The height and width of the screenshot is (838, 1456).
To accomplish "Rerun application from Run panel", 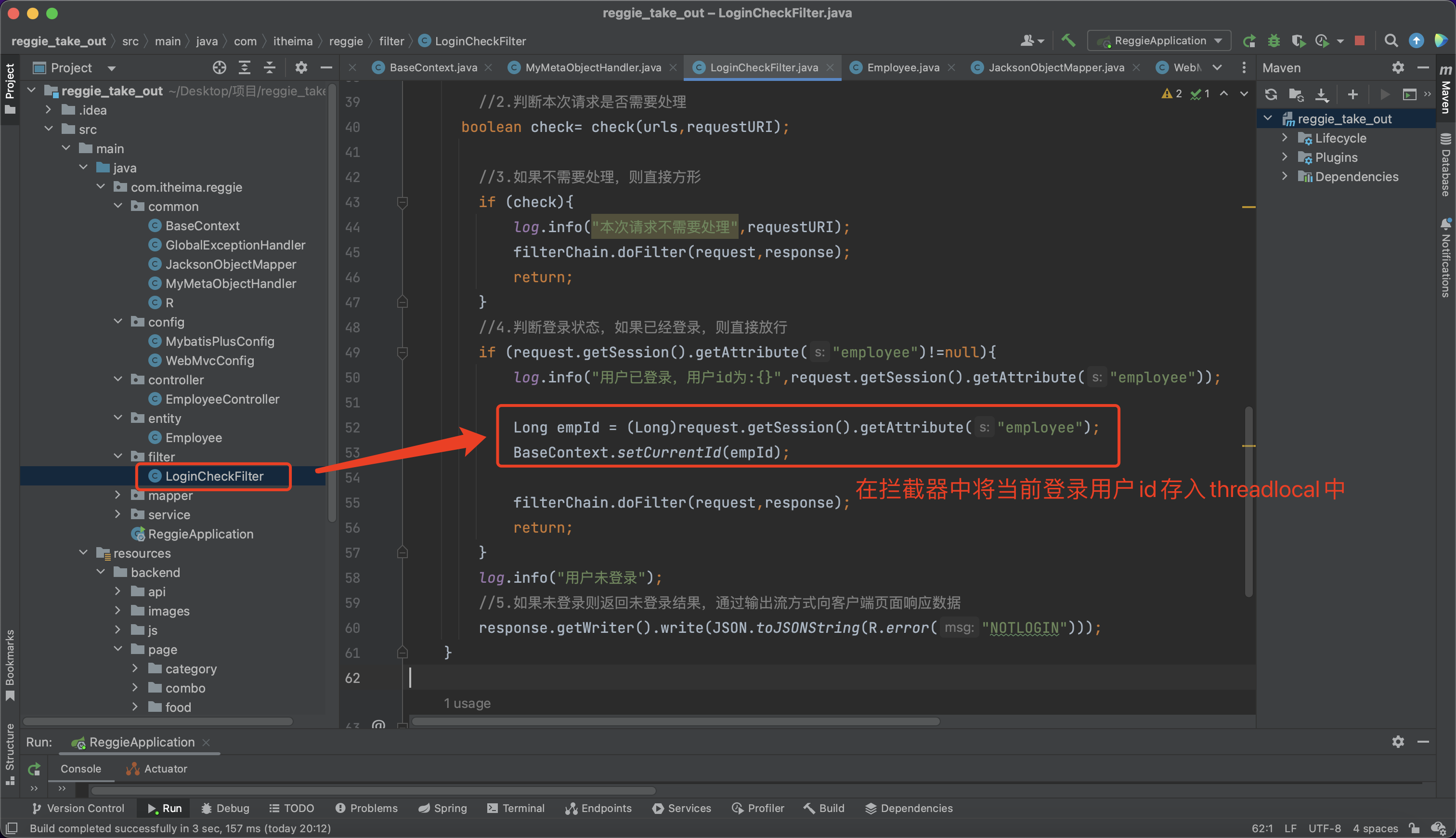I will point(34,769).
